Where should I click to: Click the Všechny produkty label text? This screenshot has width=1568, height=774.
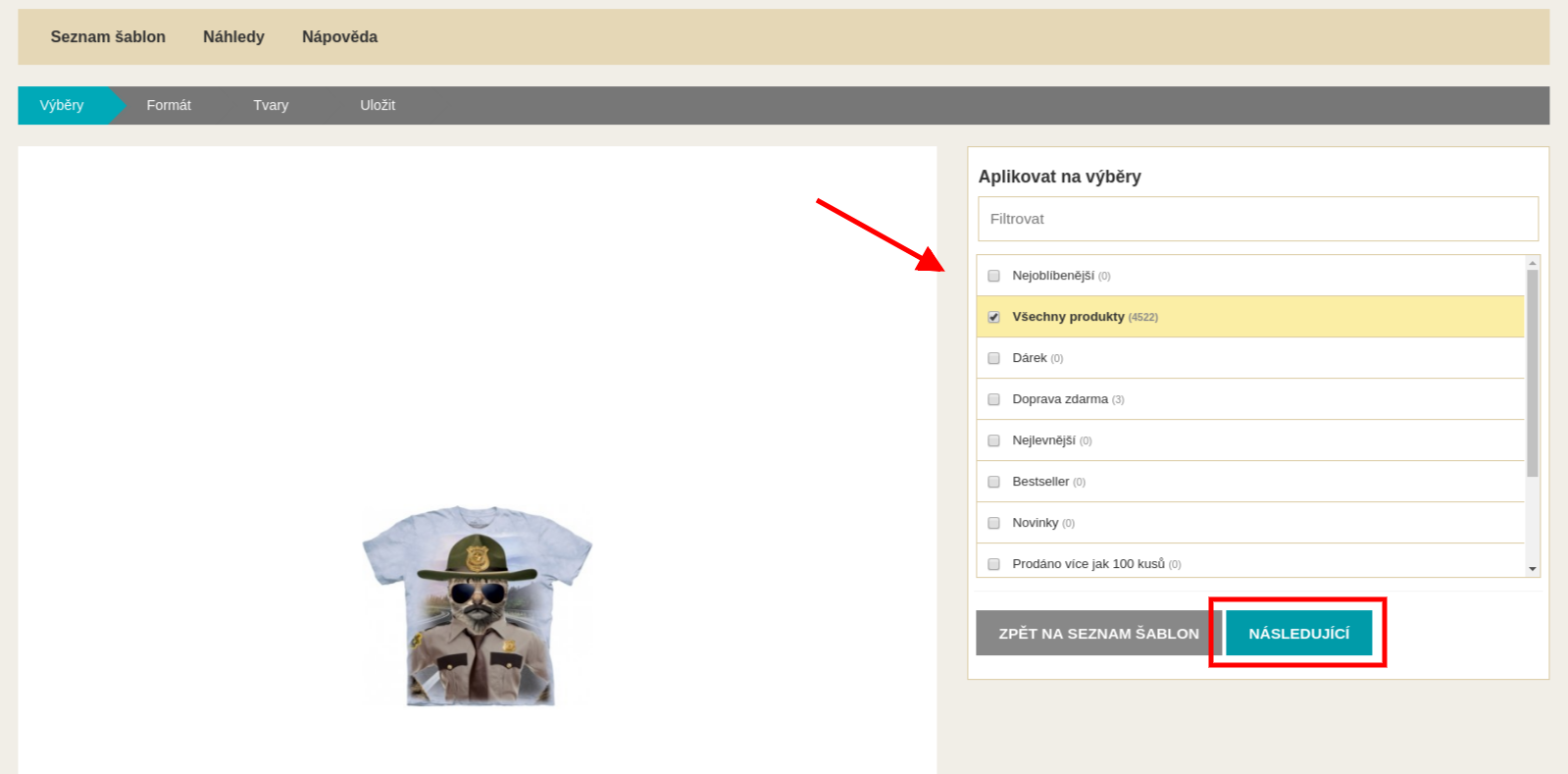tap(1068, 317)
